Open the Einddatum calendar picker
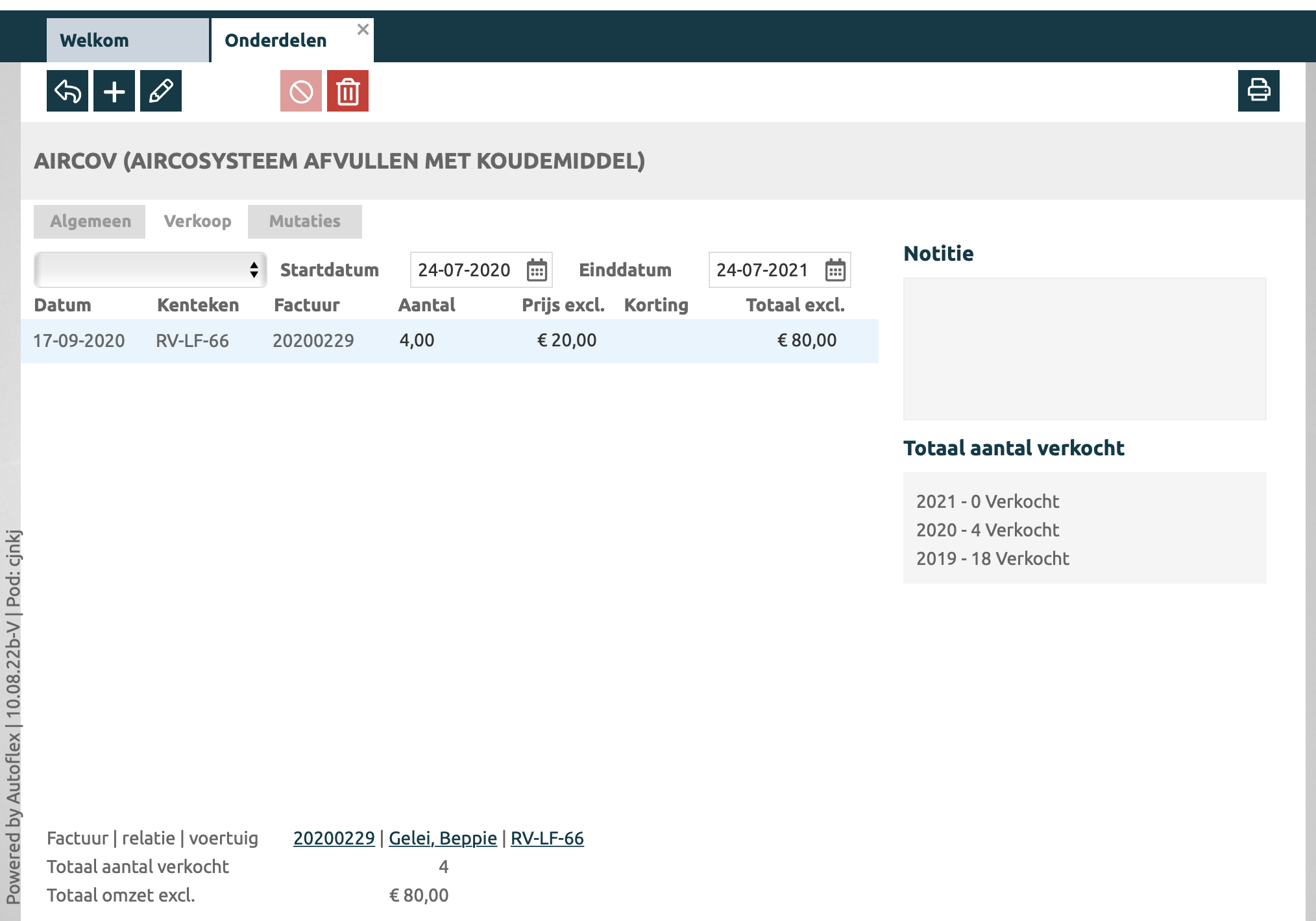This screenshot has height=921, width=1316. click(x=835, y=270)
